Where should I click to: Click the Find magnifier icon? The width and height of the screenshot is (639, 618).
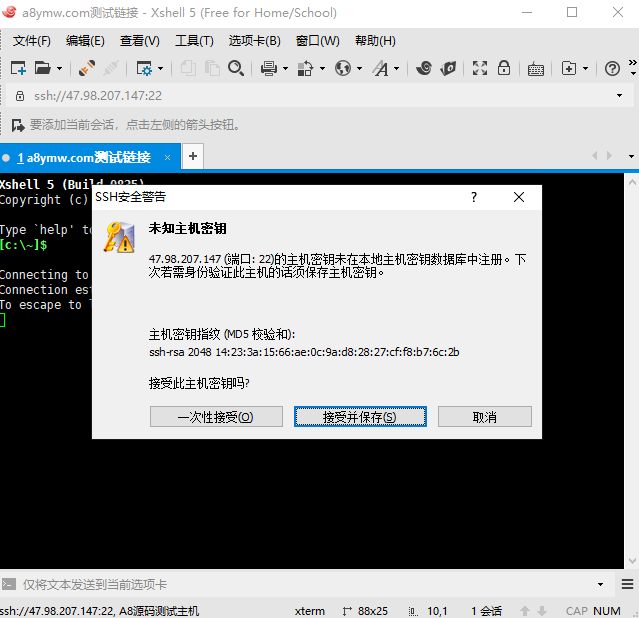click(x=236, y=68)
